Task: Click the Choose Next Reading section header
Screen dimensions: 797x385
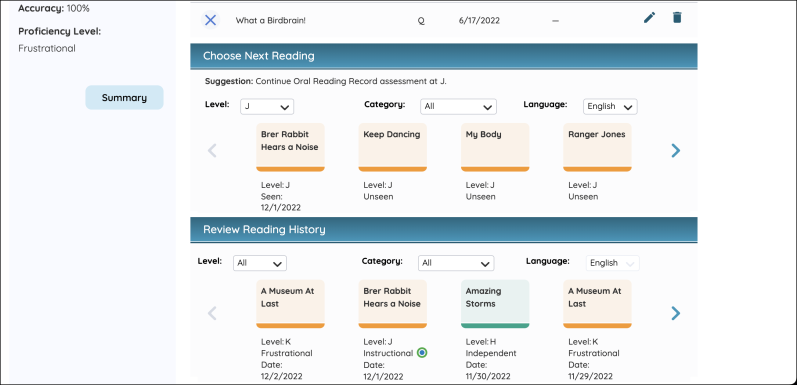Action: pyautogui.click(x=444, y=56)
